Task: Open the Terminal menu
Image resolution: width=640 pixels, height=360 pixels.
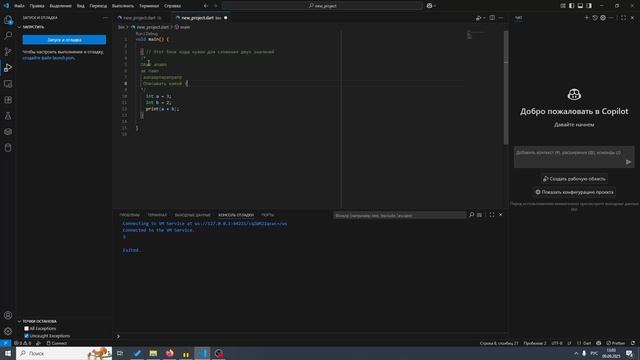Action: pos(149,6)
